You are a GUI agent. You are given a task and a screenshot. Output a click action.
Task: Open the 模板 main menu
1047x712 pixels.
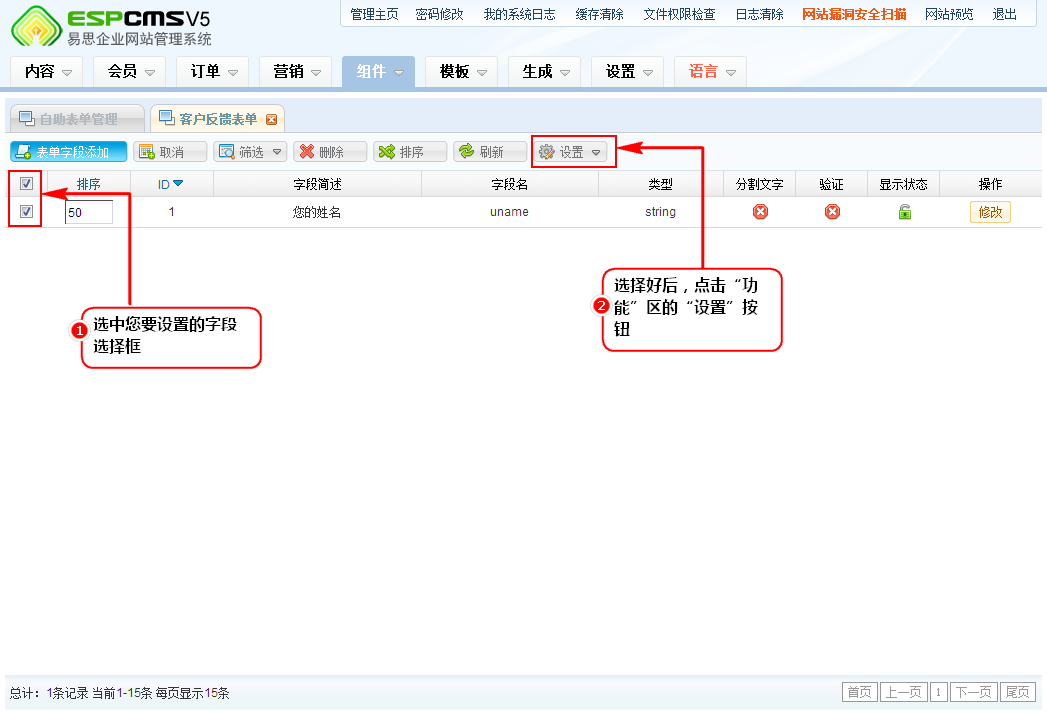pos(461,71)
